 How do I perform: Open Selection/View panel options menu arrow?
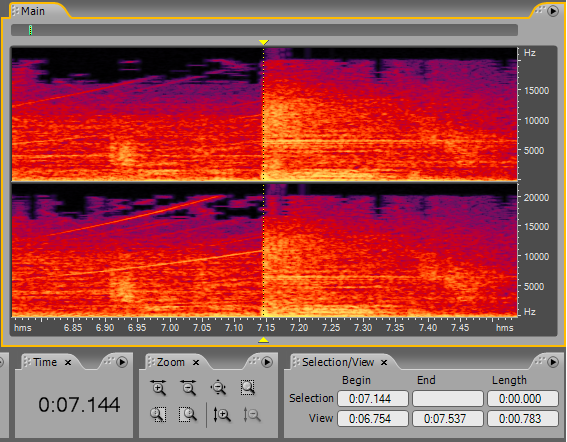click(x=553, y=362)
